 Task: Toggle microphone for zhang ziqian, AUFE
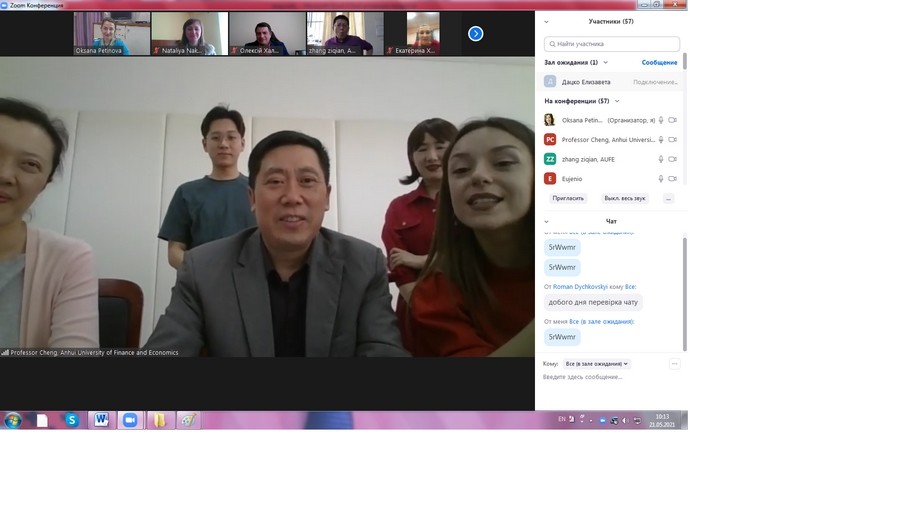(x=660, y=159)
